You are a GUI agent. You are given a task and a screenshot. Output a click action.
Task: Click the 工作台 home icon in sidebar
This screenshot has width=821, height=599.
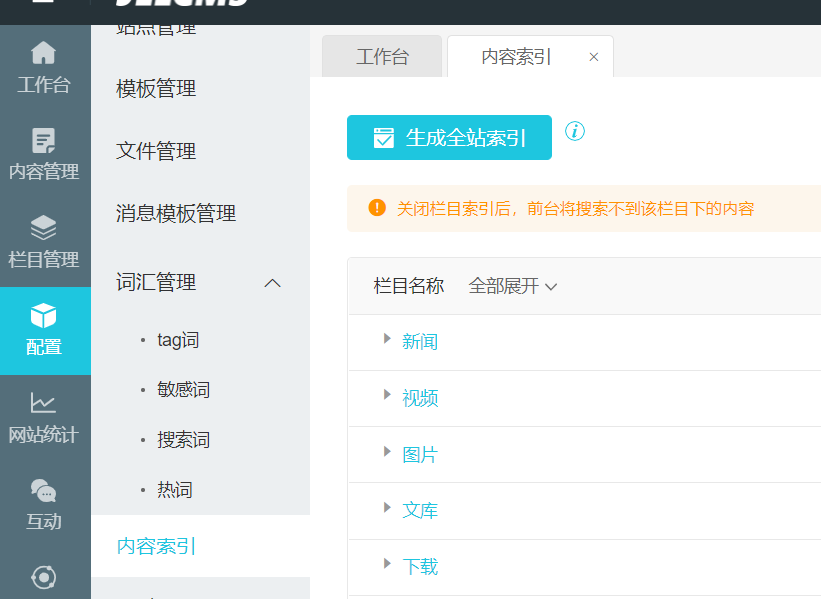pos(44,54)
